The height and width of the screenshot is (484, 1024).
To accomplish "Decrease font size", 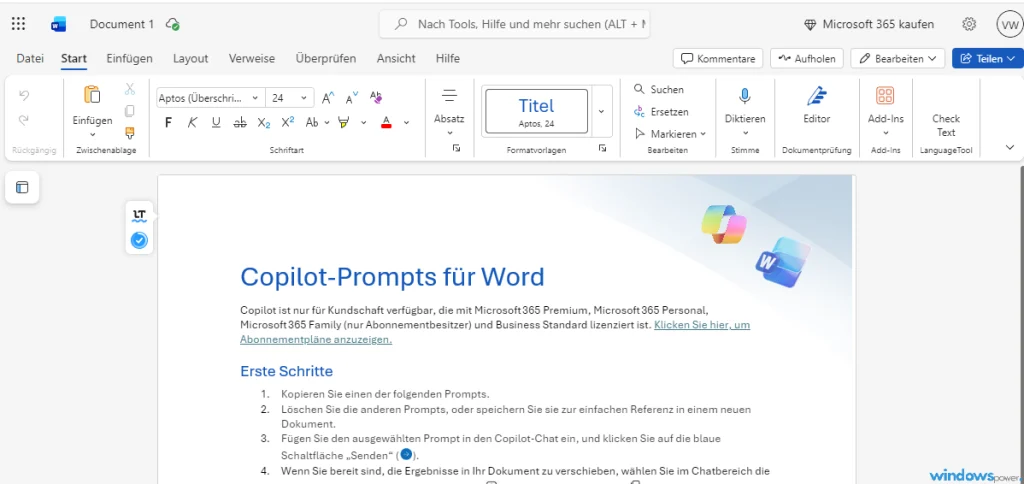I will point(351,98).
